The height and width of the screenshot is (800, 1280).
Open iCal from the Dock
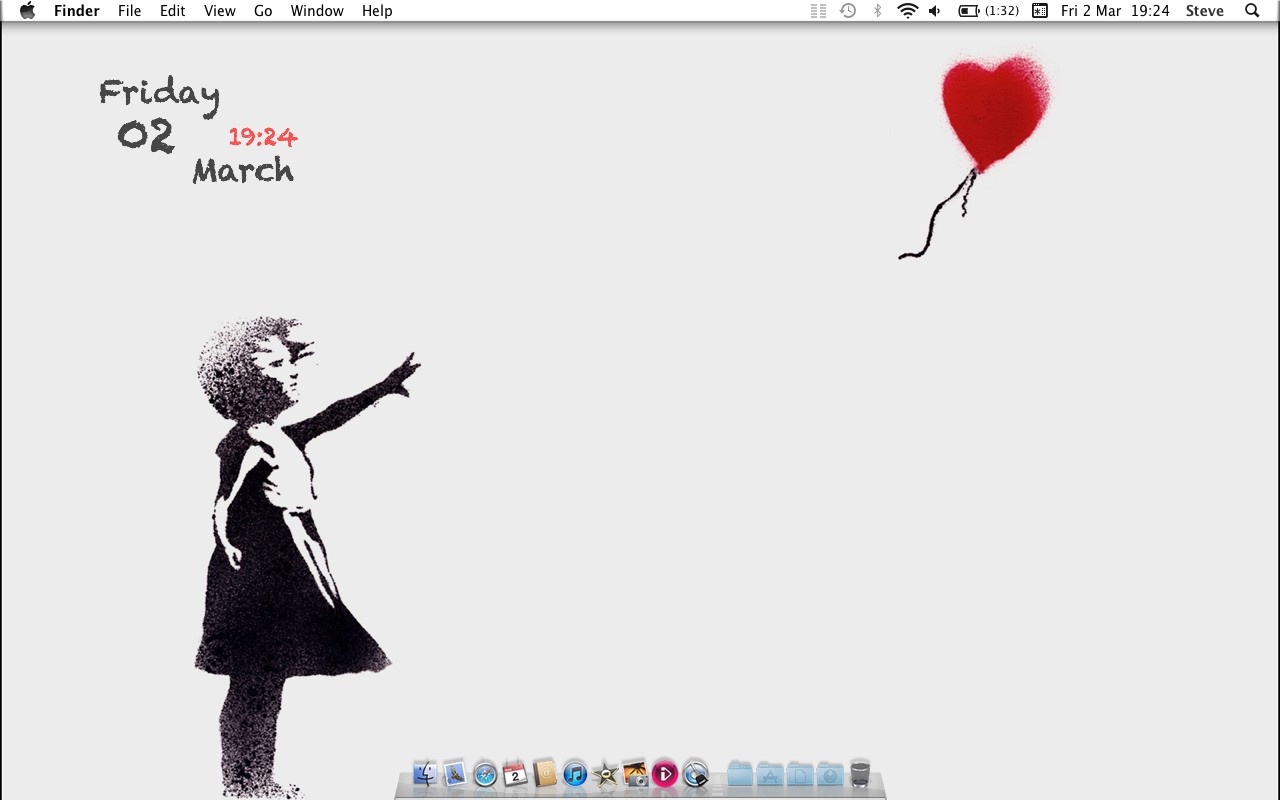515,773
